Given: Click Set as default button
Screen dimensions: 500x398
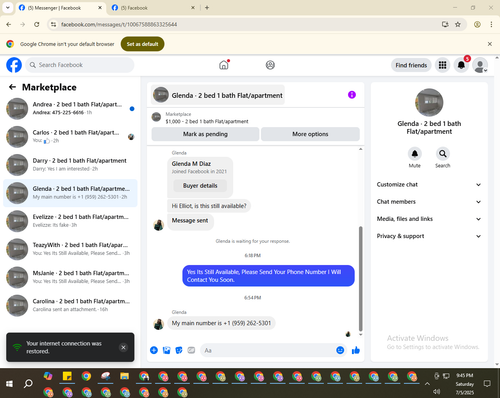Looking at the screenshot, I should [x=142, y=44].
